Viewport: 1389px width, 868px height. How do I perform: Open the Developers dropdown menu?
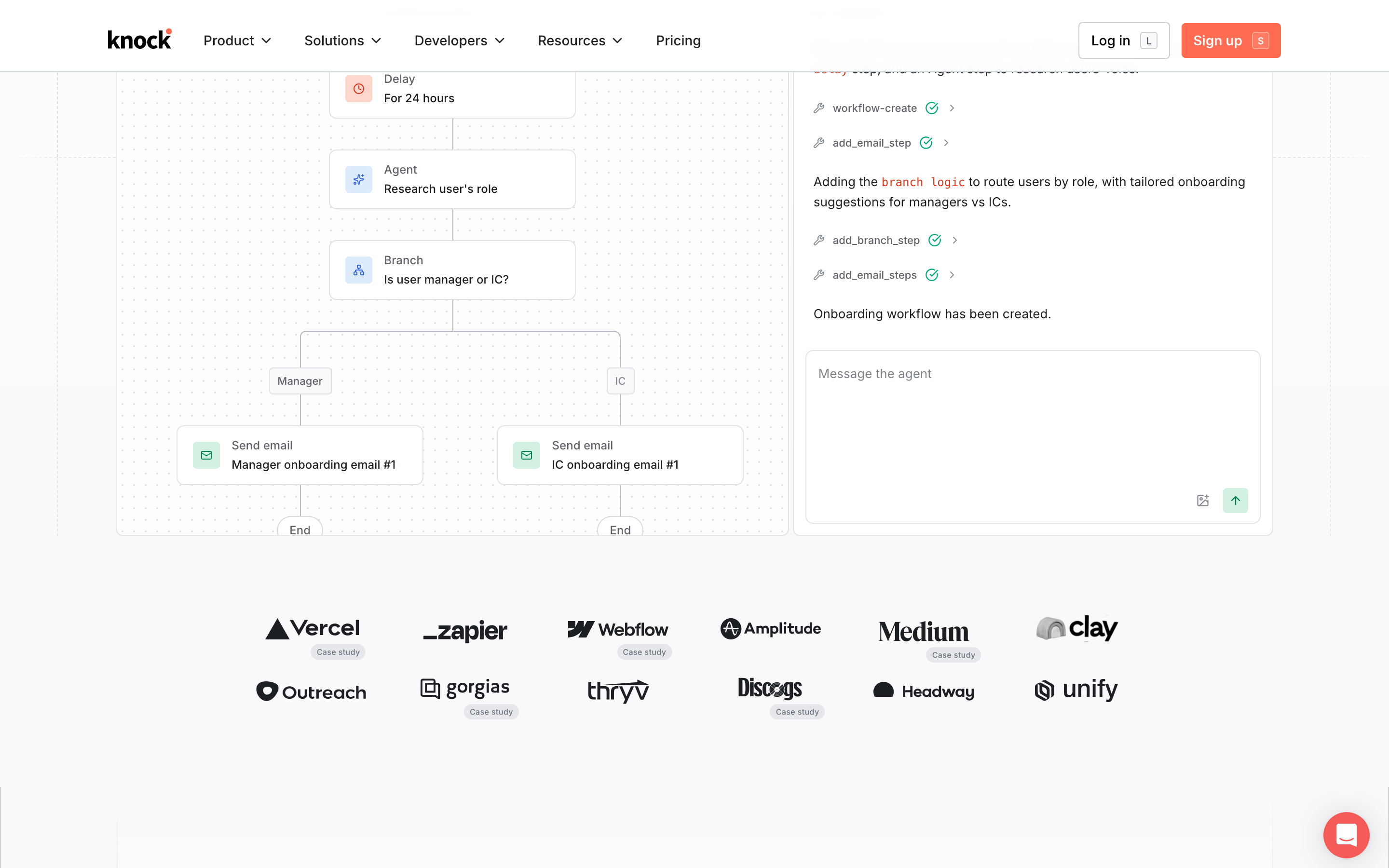(459, 41)
